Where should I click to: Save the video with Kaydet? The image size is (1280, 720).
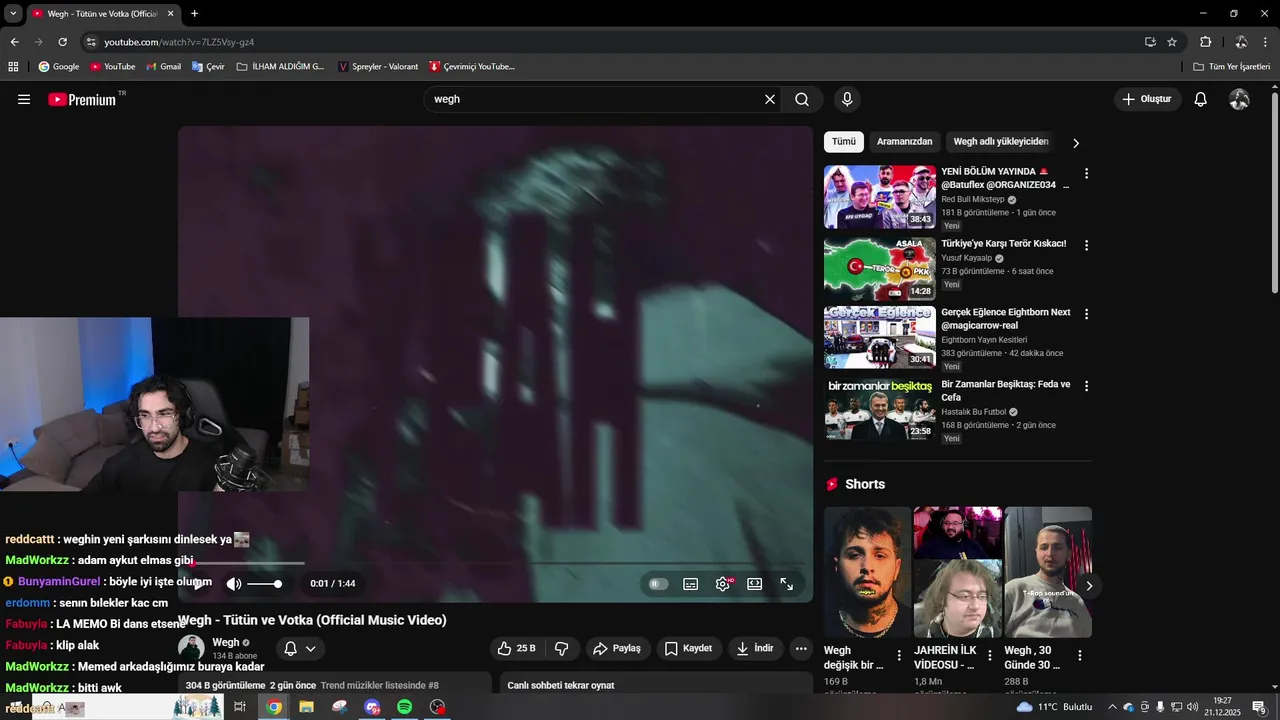tap(689, 648)
